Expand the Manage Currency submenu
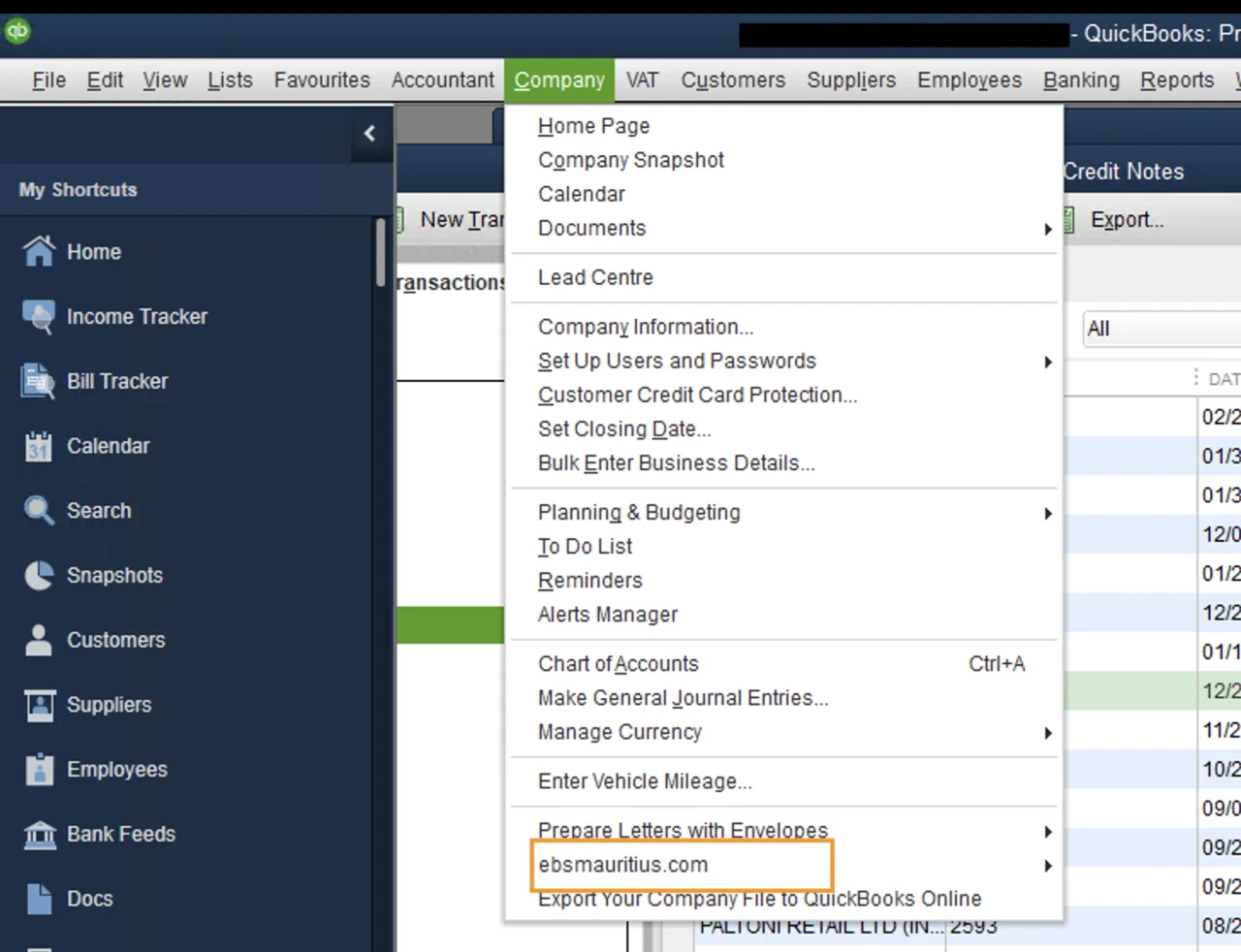This screenshot has height=952, width=1241. point(620,732)
